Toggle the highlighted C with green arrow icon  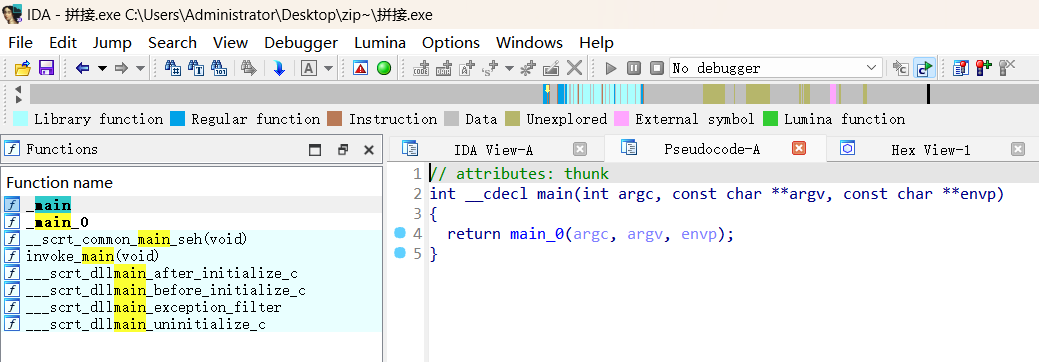point(924,68)
